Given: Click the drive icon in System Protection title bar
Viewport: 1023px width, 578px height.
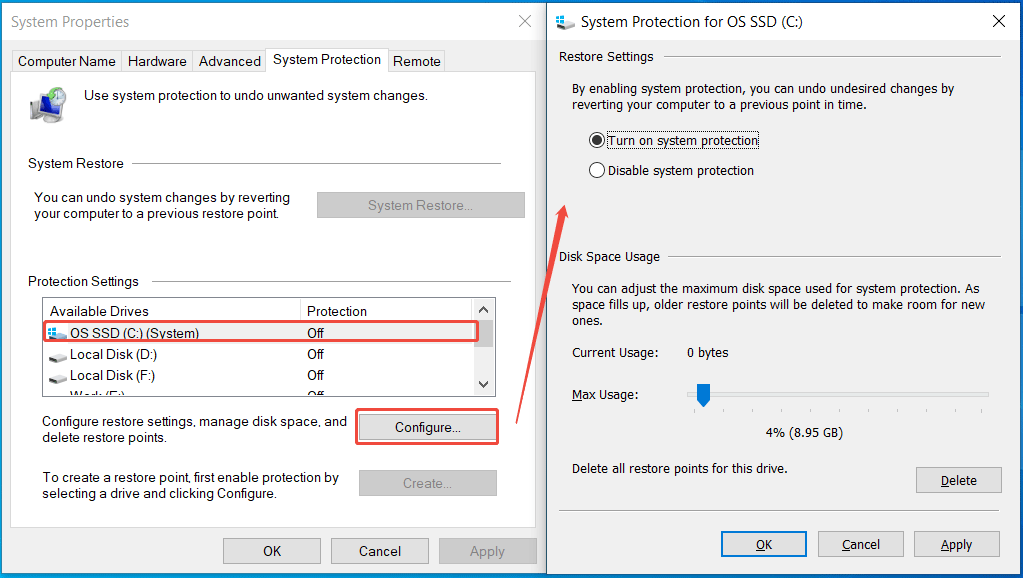Looking at the screenshot, I should 564,21.
